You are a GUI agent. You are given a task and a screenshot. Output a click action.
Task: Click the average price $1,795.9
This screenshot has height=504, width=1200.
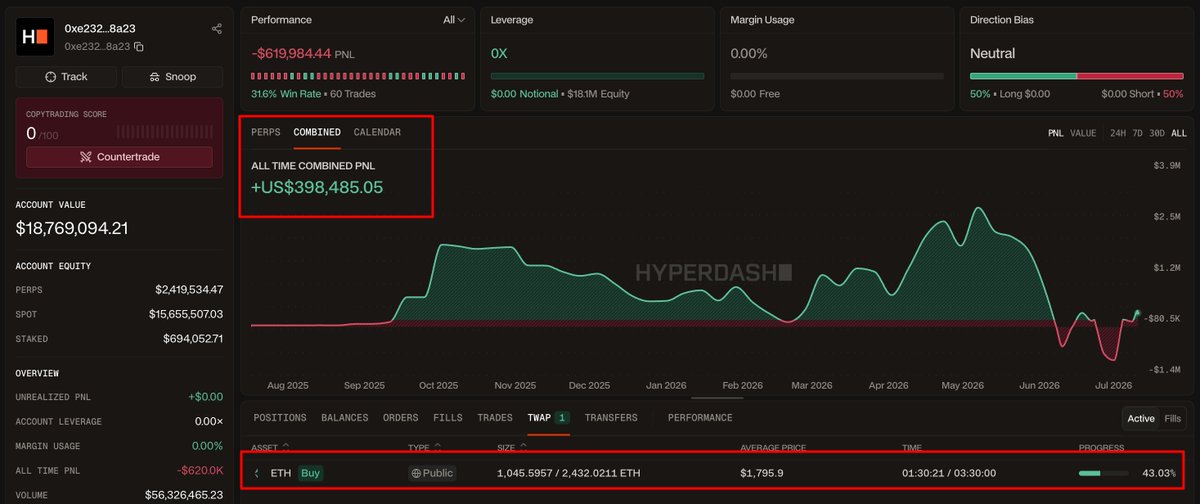coord(761,473)
